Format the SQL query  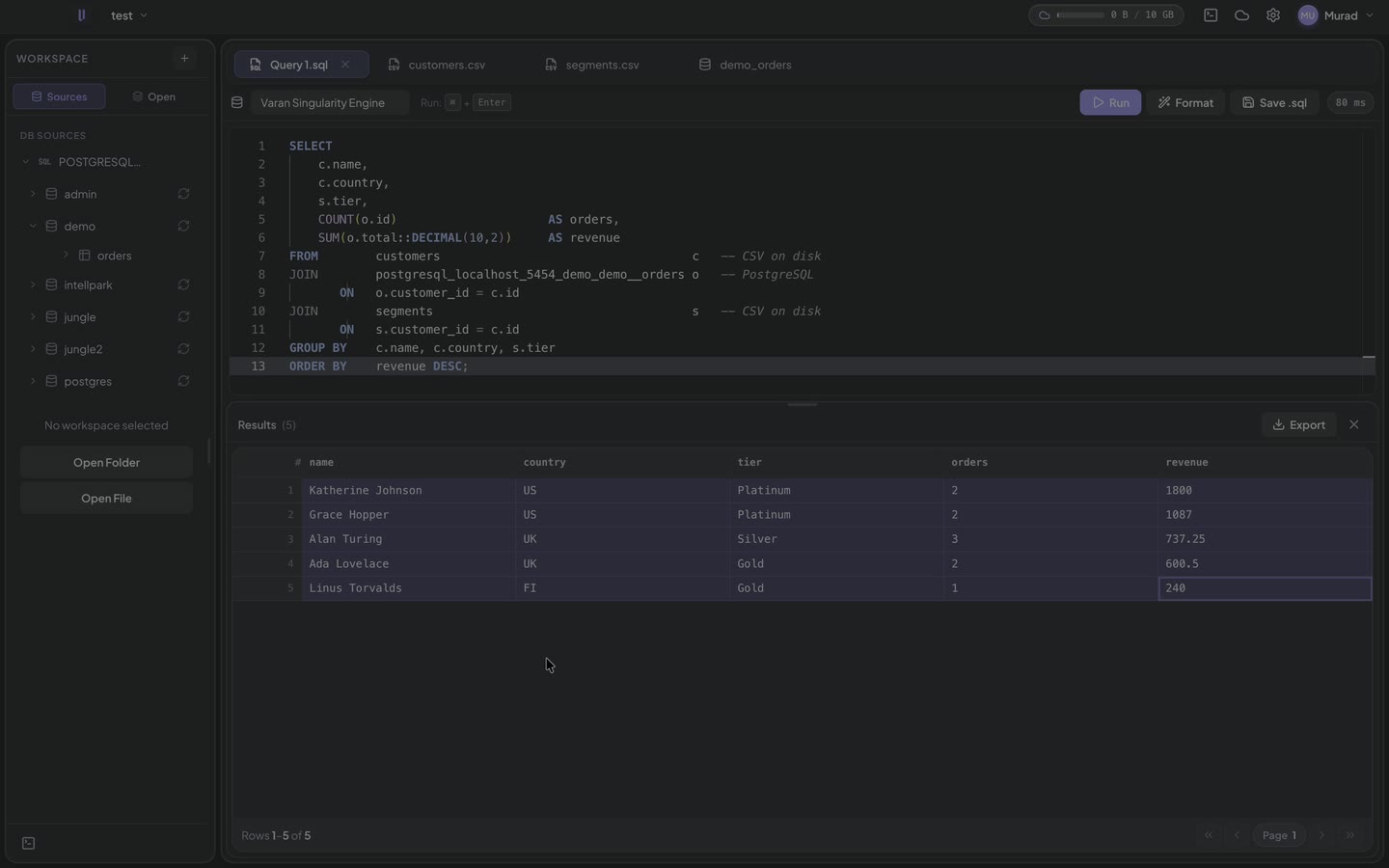tap(1185, 102)
